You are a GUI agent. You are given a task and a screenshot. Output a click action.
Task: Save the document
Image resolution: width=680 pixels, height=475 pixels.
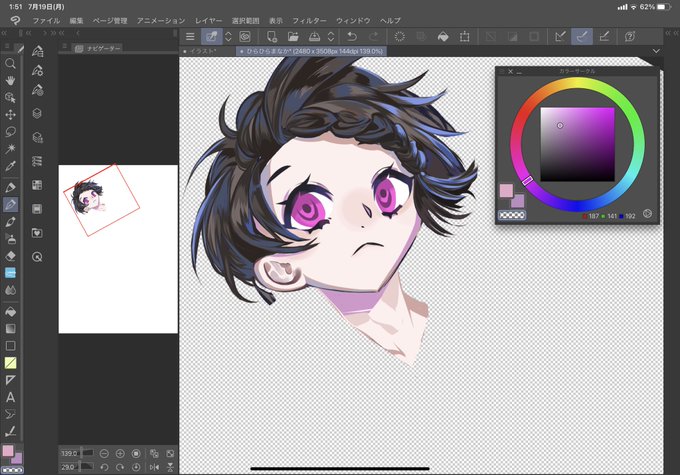click(x=314, y=37)
